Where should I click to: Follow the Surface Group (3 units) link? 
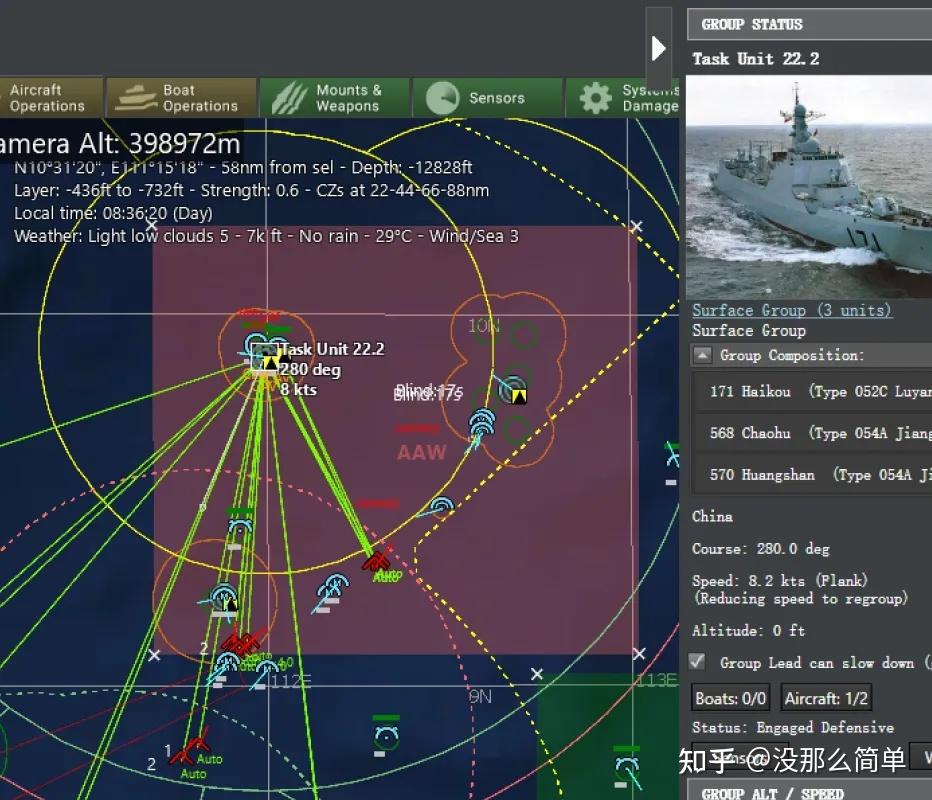click(791, 310)
